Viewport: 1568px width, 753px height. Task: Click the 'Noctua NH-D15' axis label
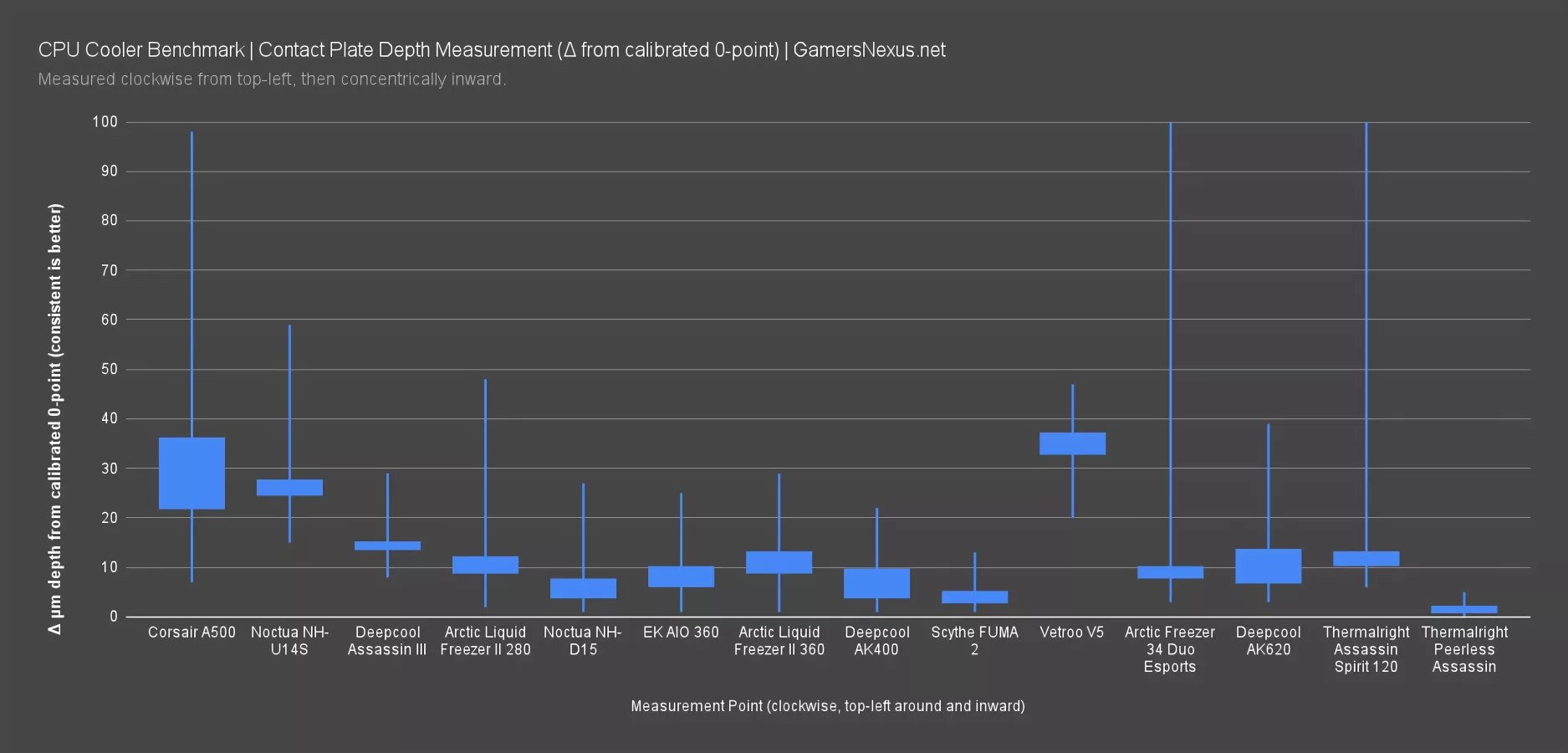[583, 641]
